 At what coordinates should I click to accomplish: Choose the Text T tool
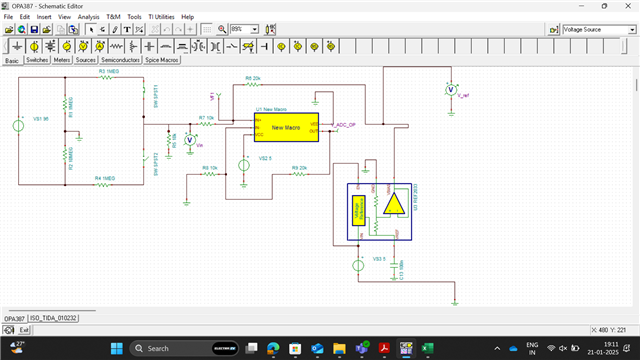127,29
